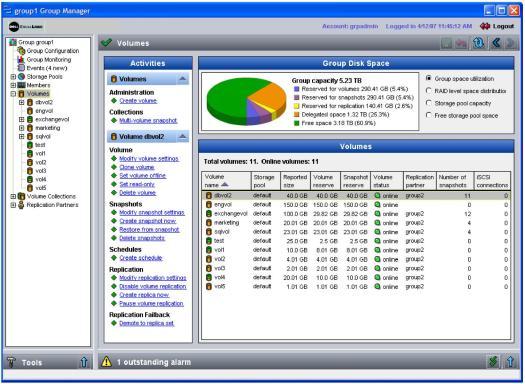Click the Reported size column header
The height and width of the screenshot is (384, 525).
point(295,181)
